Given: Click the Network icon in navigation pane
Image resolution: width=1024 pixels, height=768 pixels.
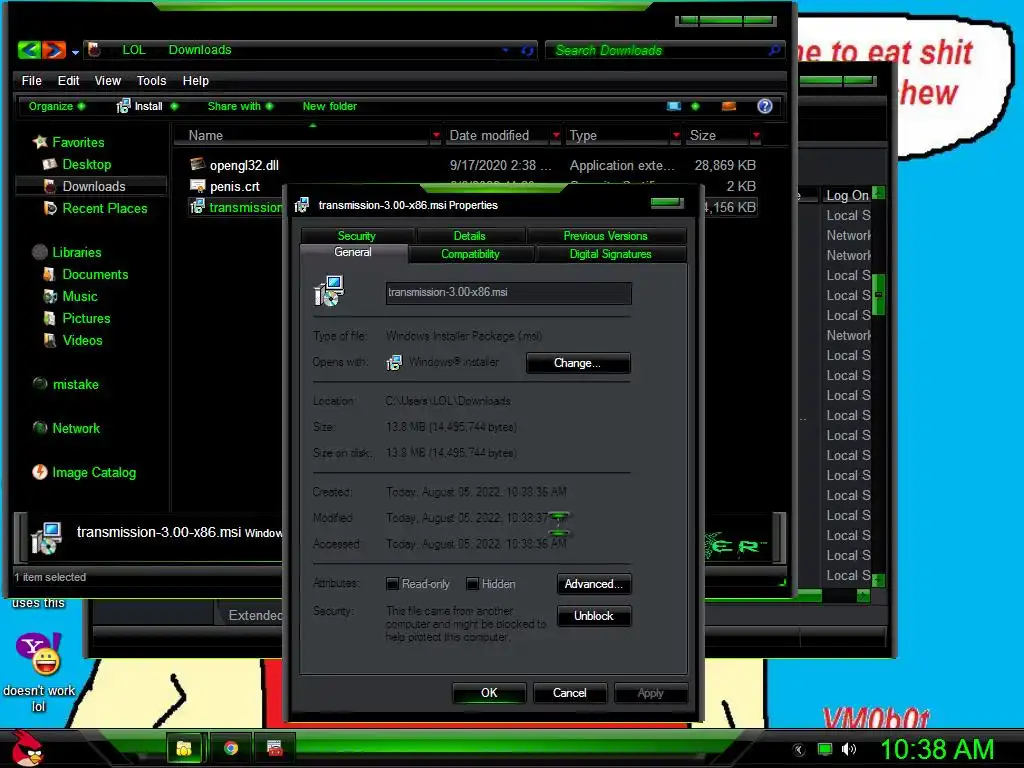Looking at the screenshot, I should coord(40,428).
